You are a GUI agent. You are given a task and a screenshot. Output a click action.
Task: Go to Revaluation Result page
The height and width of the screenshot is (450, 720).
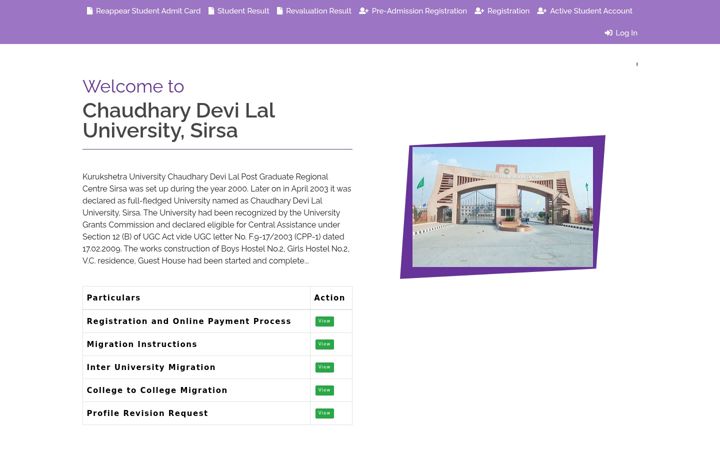(x=314, y=11)
